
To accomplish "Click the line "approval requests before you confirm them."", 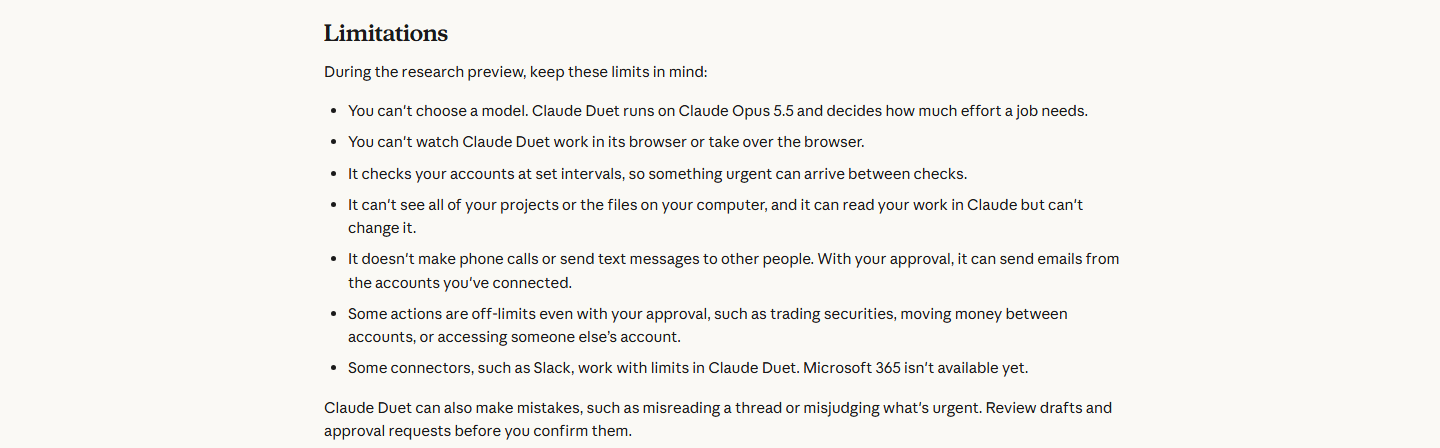I will pyautogui.click(x=478, y=432).
